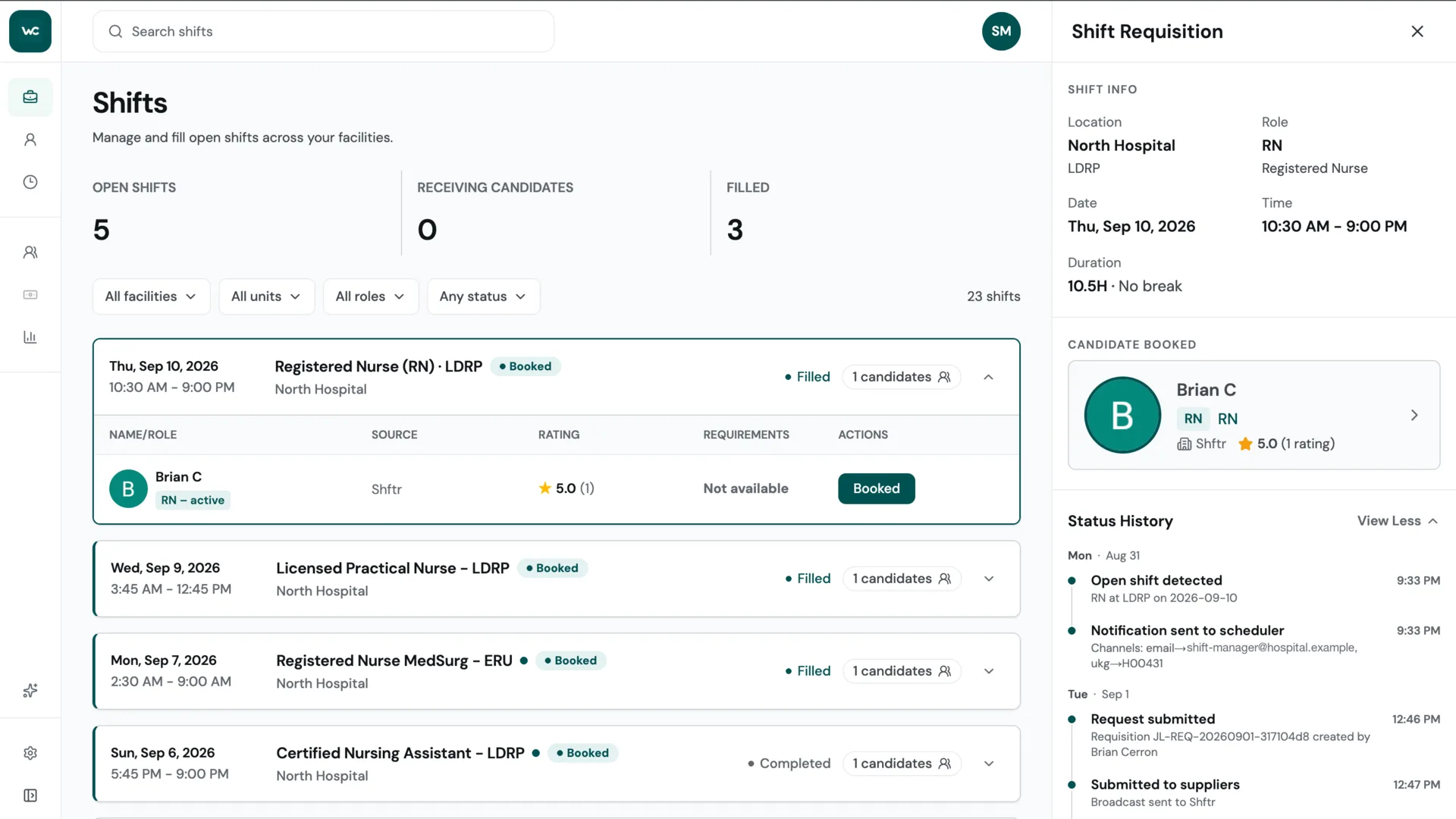Viewport: 1456px width, 819px height.
Task: Open candidates pill on Sep 10 shift
Action: [x=901, y=377]
